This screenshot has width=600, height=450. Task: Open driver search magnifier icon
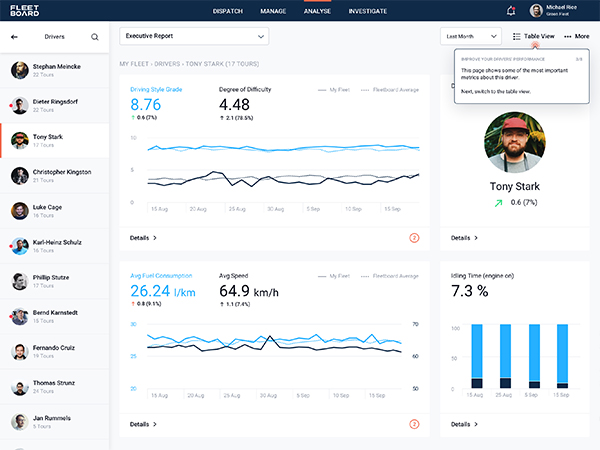pos(95,37)
